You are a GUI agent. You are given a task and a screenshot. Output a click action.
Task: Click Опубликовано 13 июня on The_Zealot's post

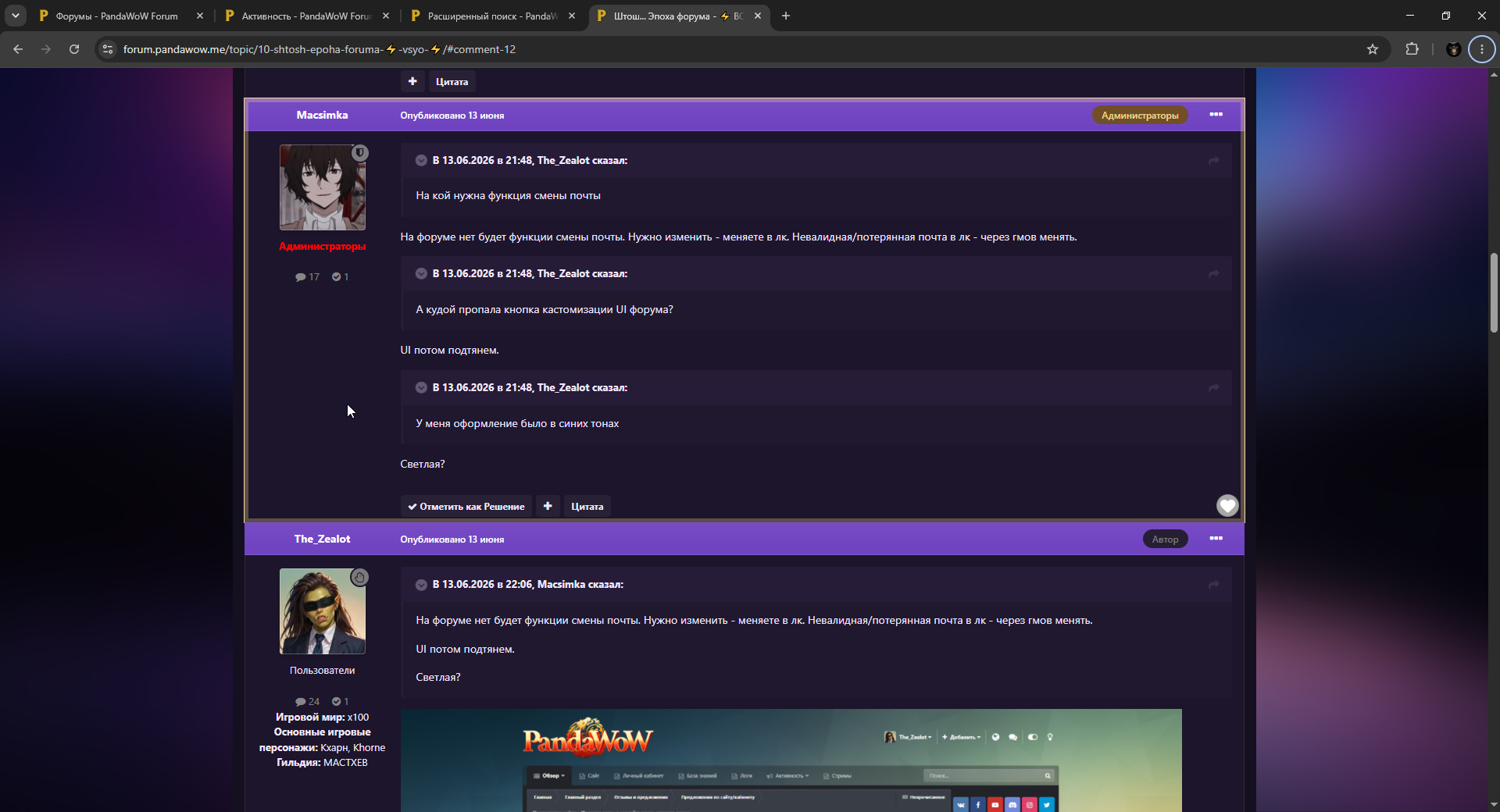tap(452, 540)
